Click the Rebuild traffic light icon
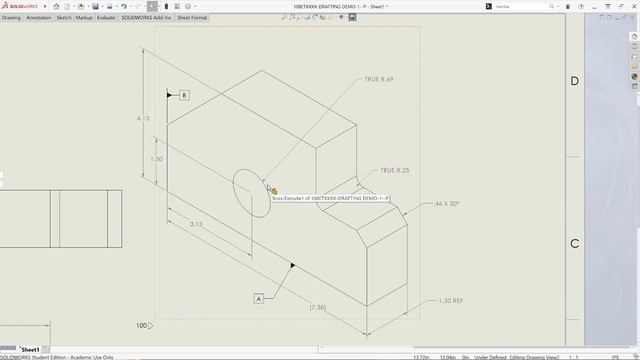 (x=166, y=7)
